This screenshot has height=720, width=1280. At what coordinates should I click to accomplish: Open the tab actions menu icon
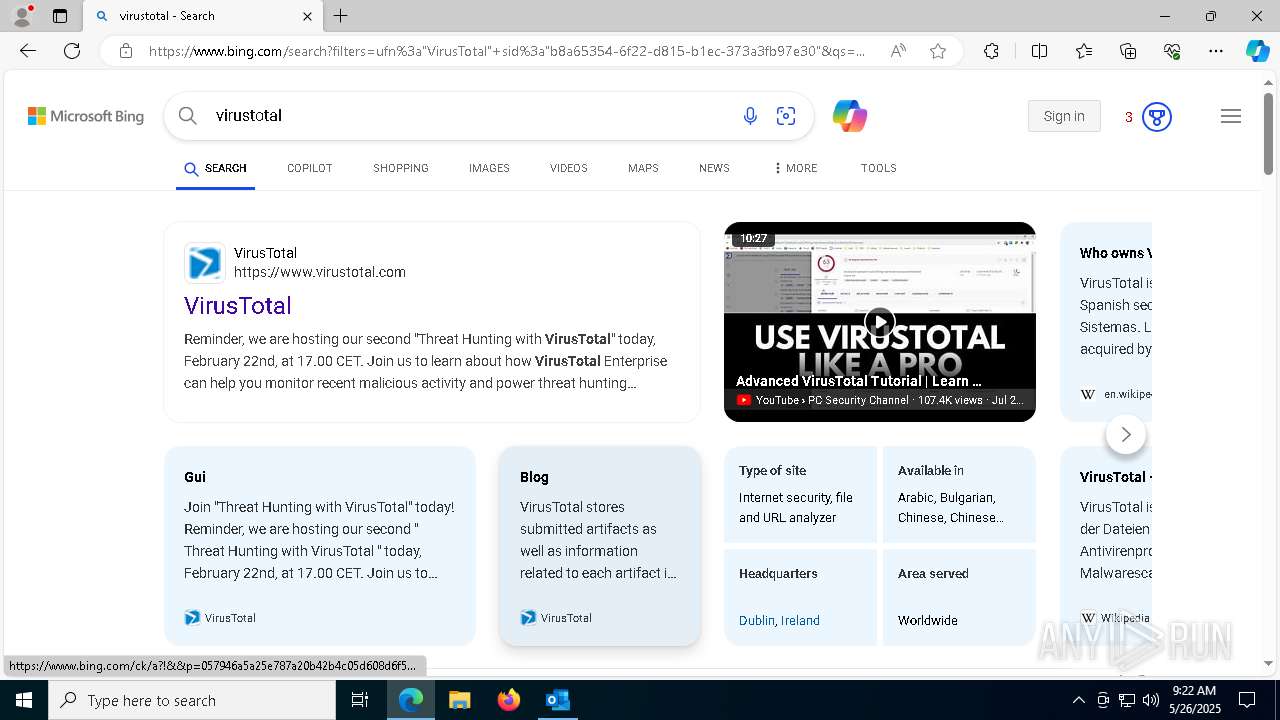[x=60, y=16]
